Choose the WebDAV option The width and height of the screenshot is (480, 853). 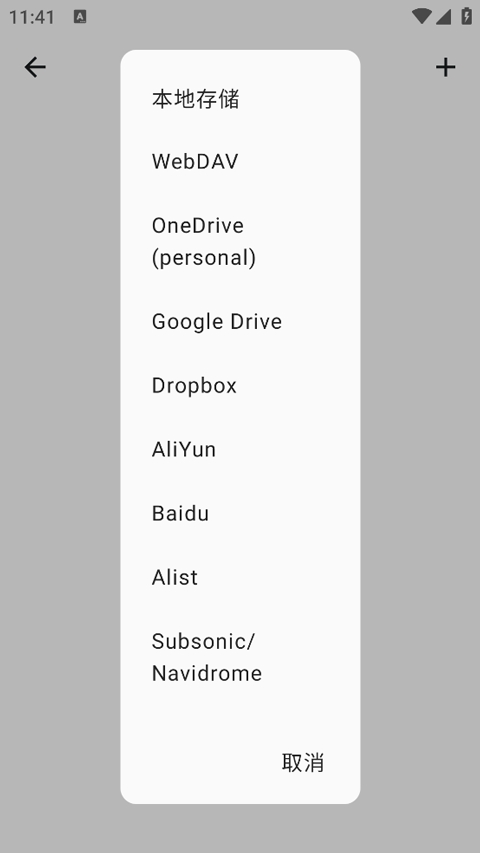(240, 162)
